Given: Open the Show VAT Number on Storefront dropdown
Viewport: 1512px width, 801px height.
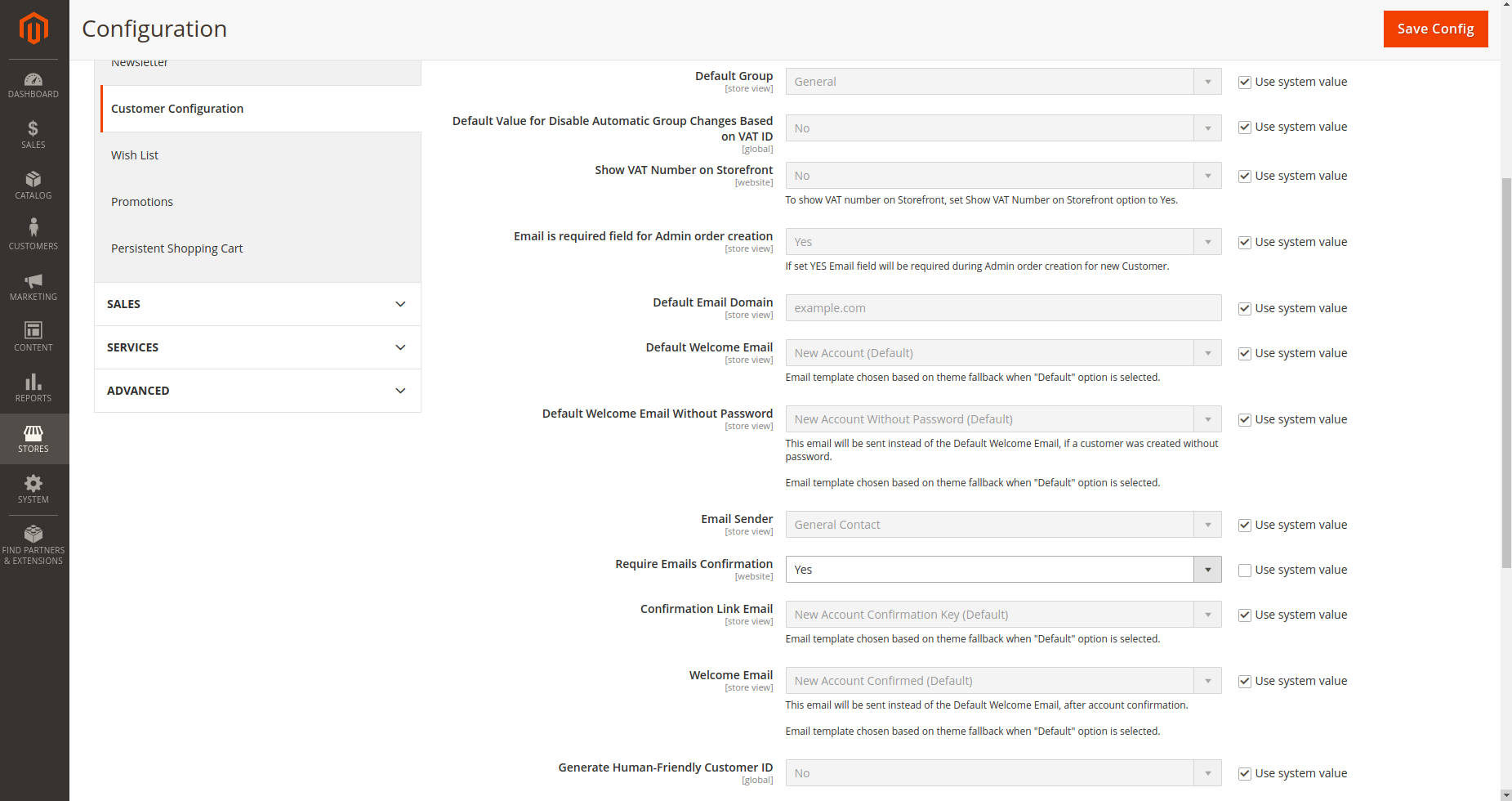Looking at the screenshot, I should [x=1003, y=176].
